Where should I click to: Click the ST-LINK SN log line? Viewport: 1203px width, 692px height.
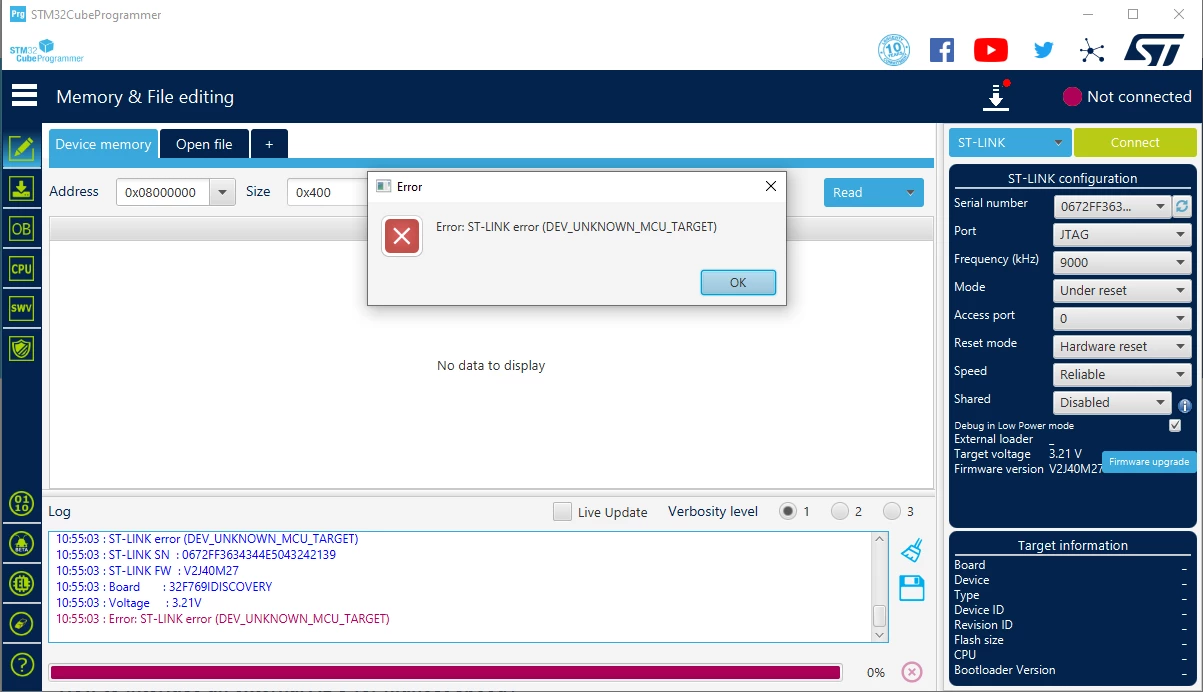[196, 555]
